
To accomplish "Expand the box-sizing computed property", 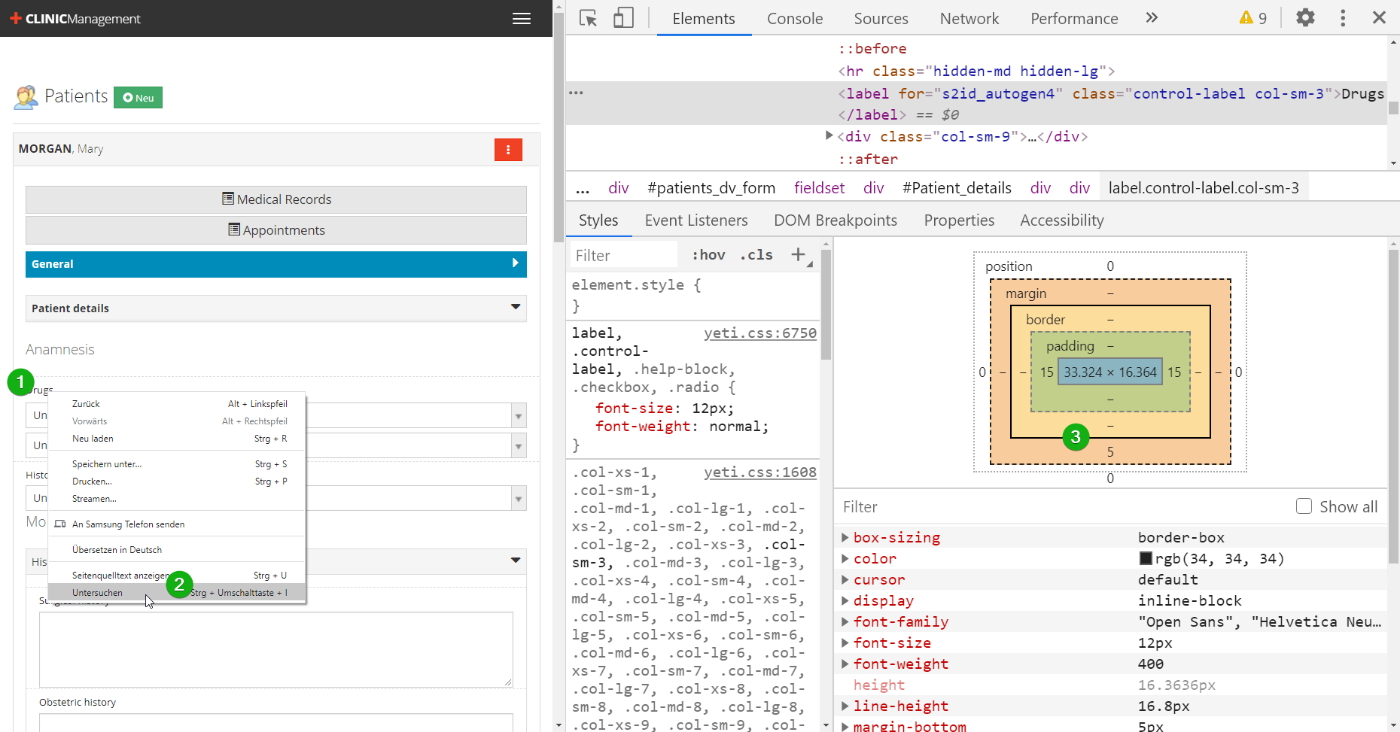I will coord(846,538).
